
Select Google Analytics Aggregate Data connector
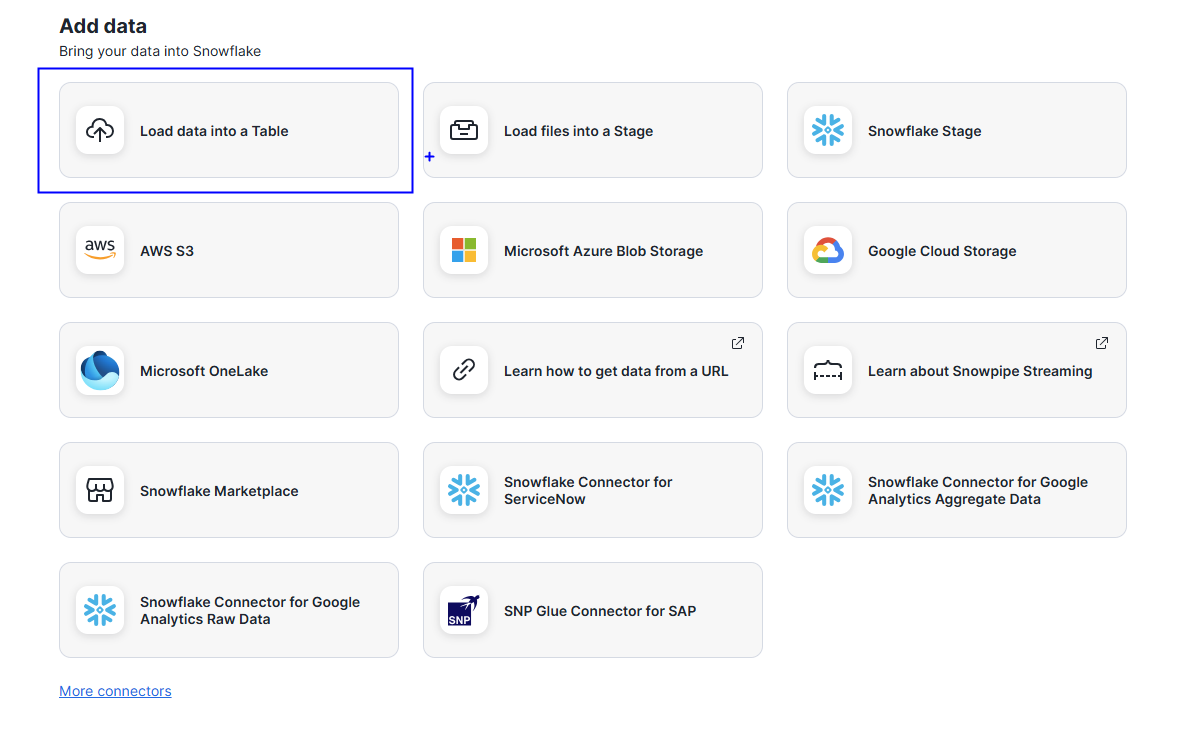[977, 491]
